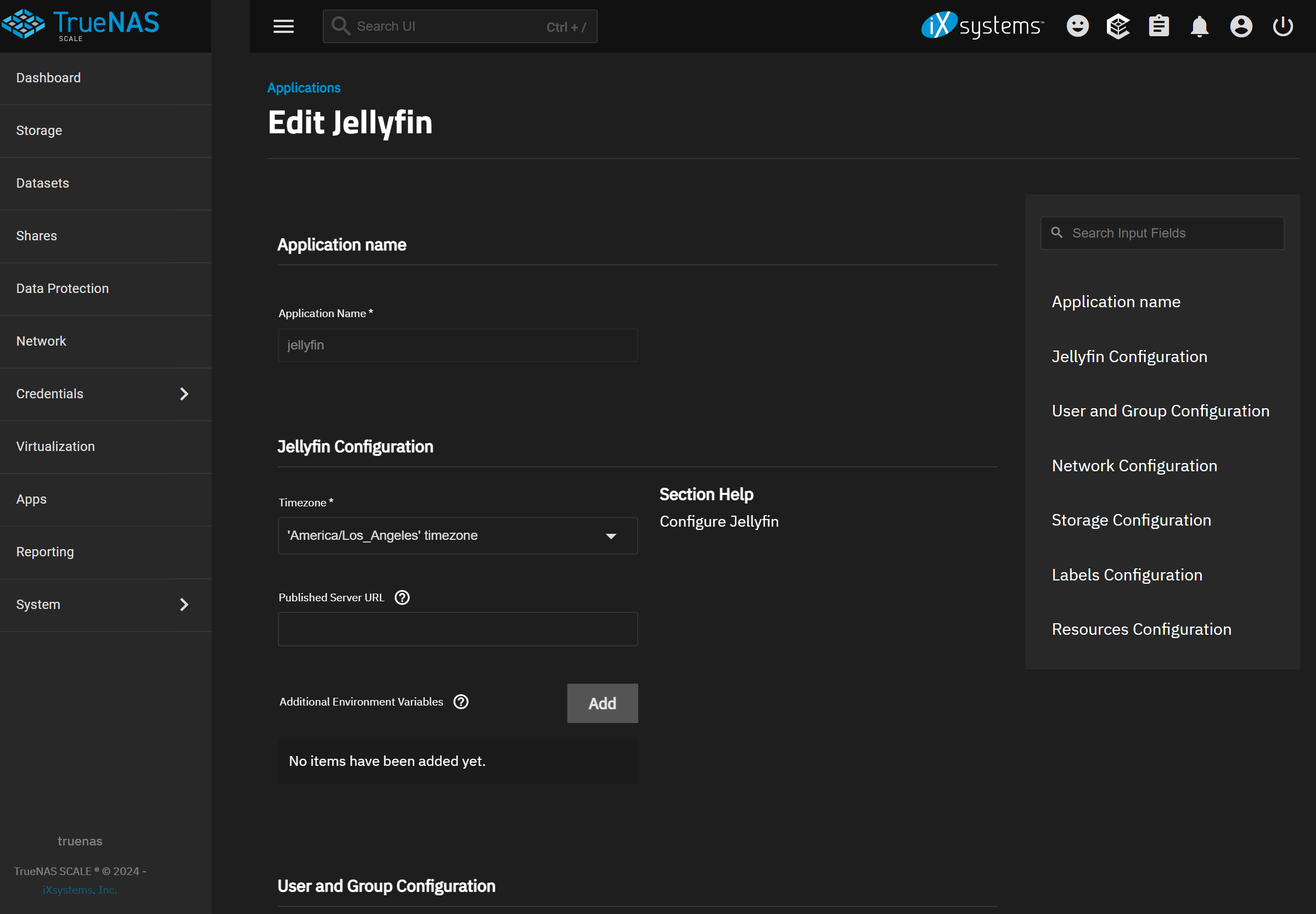
Task: Open the user account icon
Action: click(x=1240, y=26)
